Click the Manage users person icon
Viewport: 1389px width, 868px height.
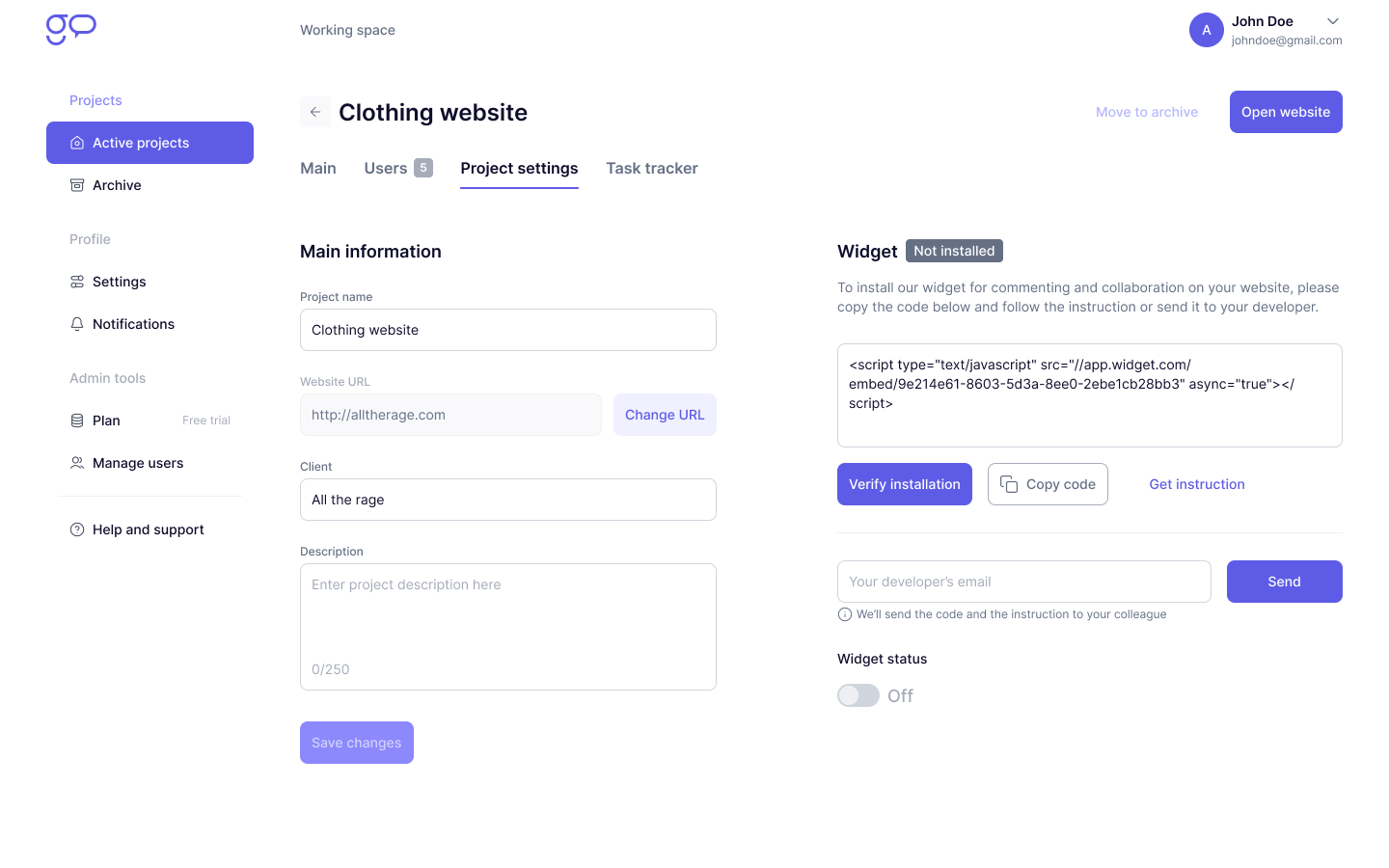tap(77, 463)
